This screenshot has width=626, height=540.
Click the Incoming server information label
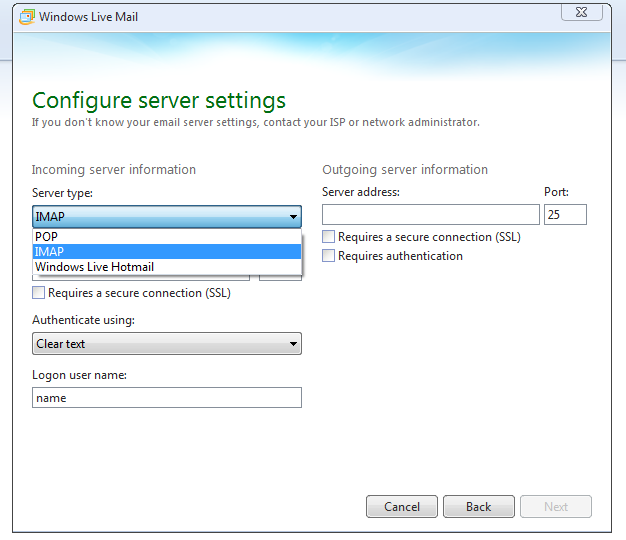[x=114, y=170]
